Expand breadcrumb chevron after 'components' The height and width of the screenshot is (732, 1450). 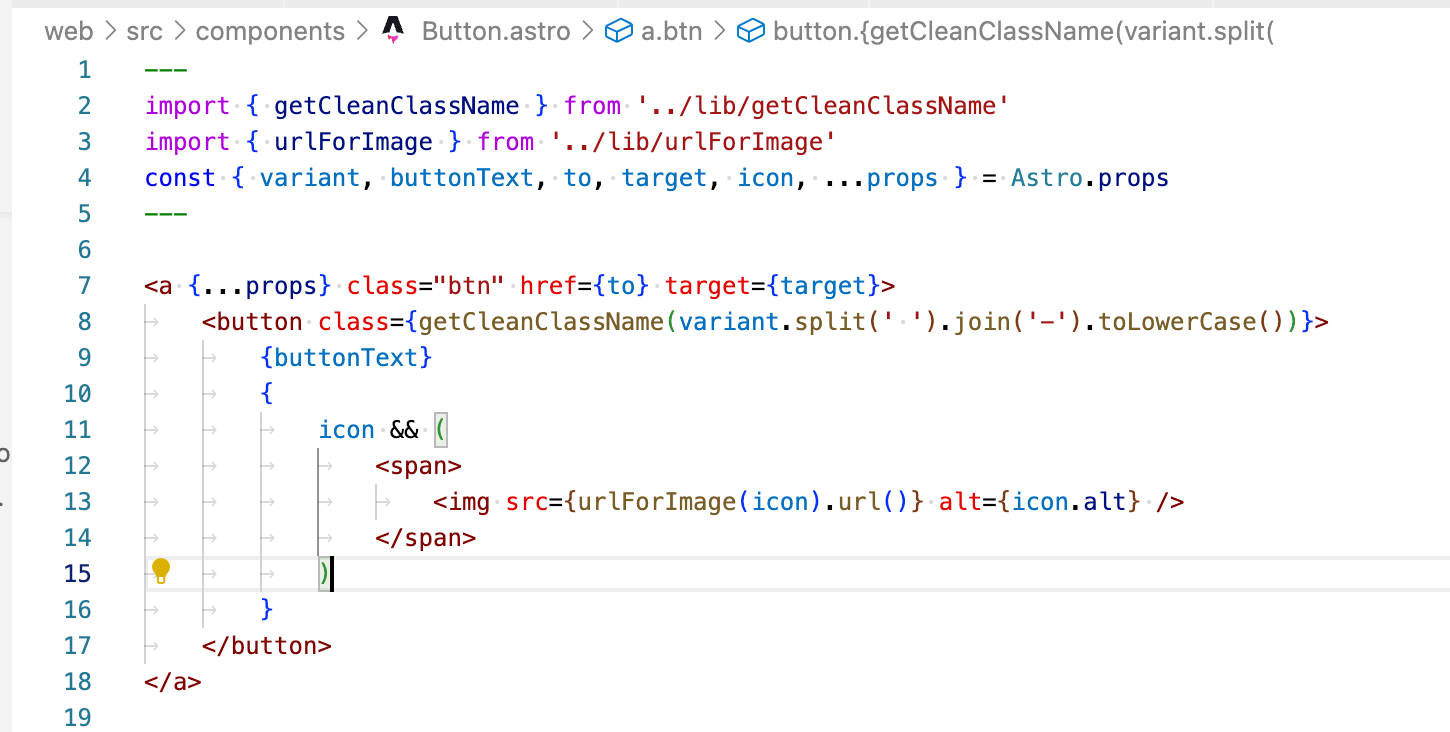point(361,32)
